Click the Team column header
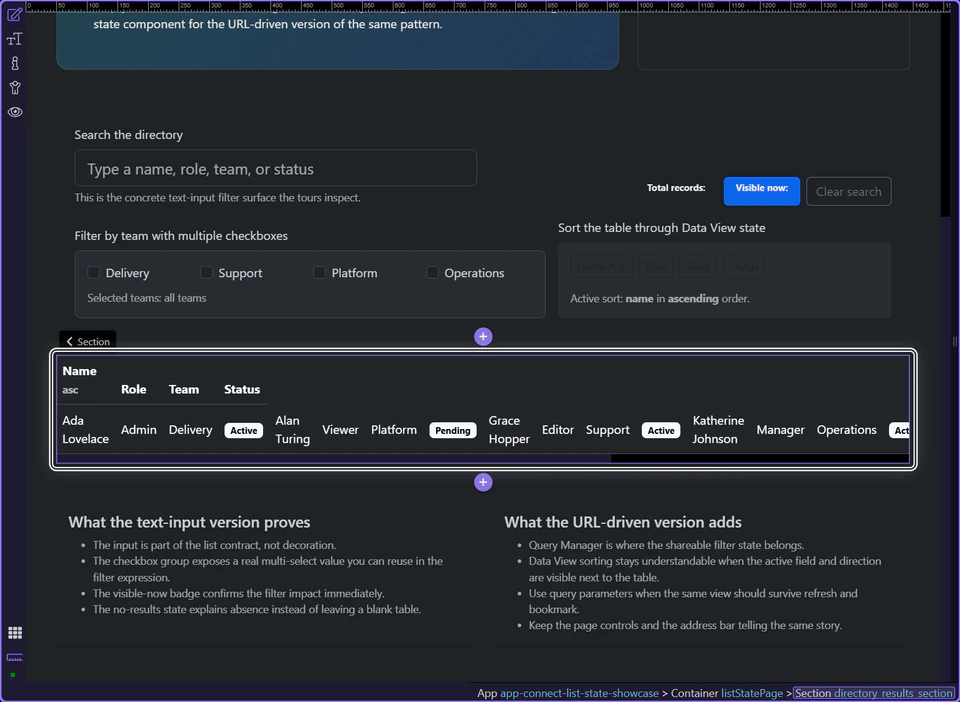Viewport: 960px width, 702px height. (x=184, y=389)
